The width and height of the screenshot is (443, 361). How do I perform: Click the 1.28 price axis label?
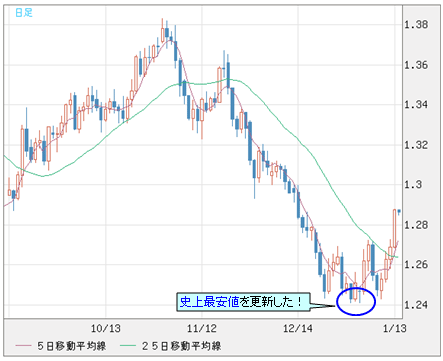coord(416,225)
